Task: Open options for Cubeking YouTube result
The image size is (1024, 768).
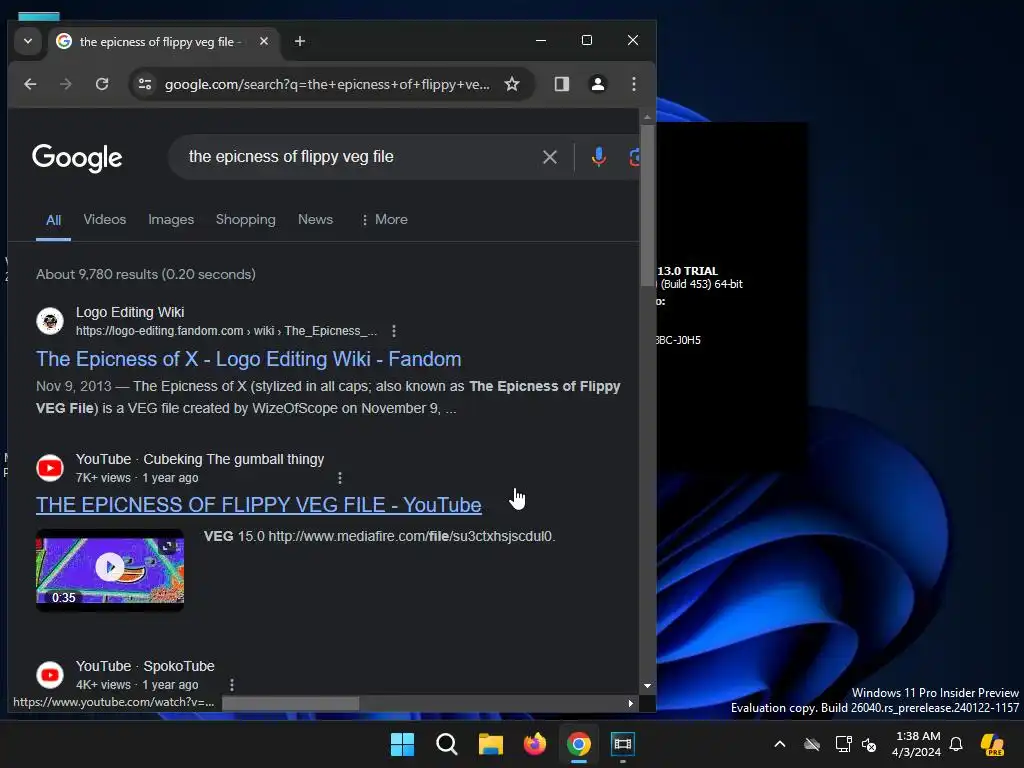Action: tap(340, 478)
